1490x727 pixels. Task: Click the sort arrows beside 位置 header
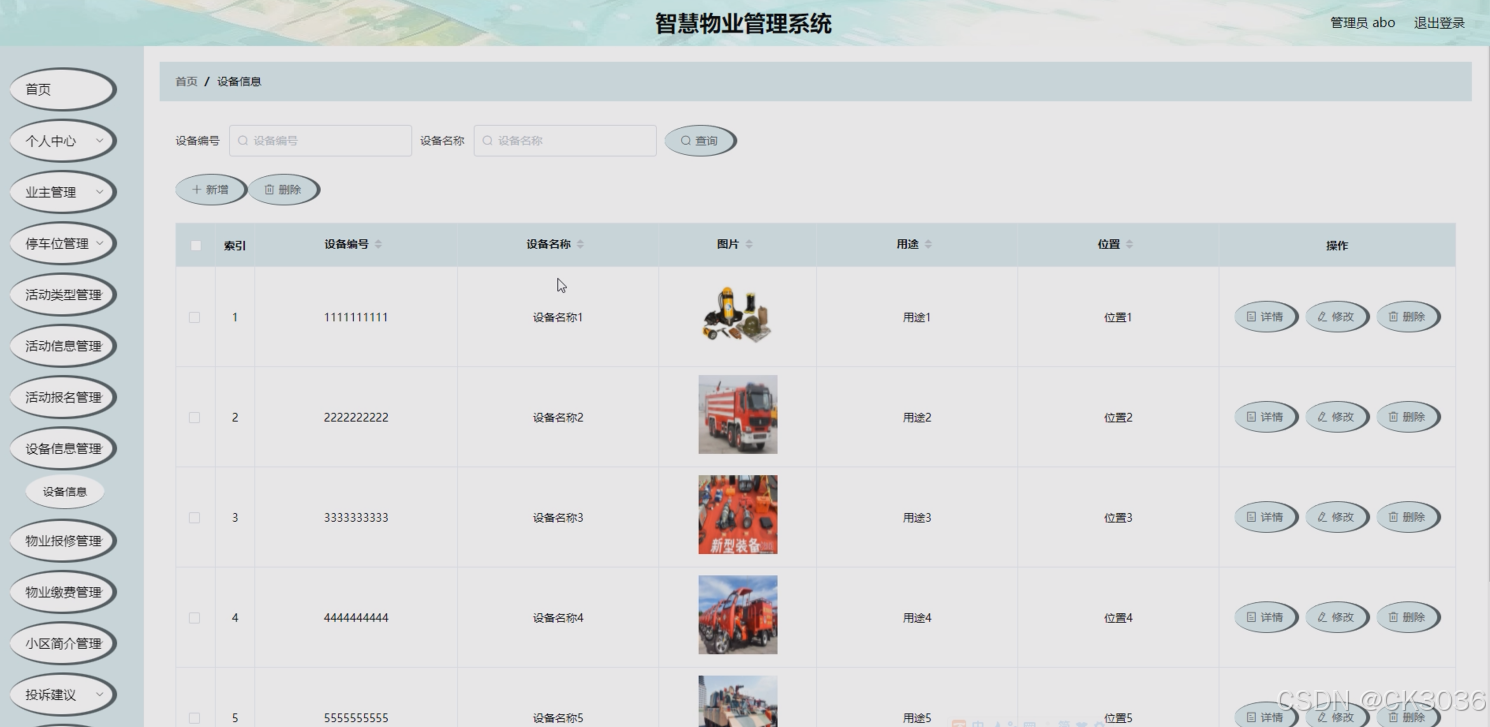(x=1129, y=245)
